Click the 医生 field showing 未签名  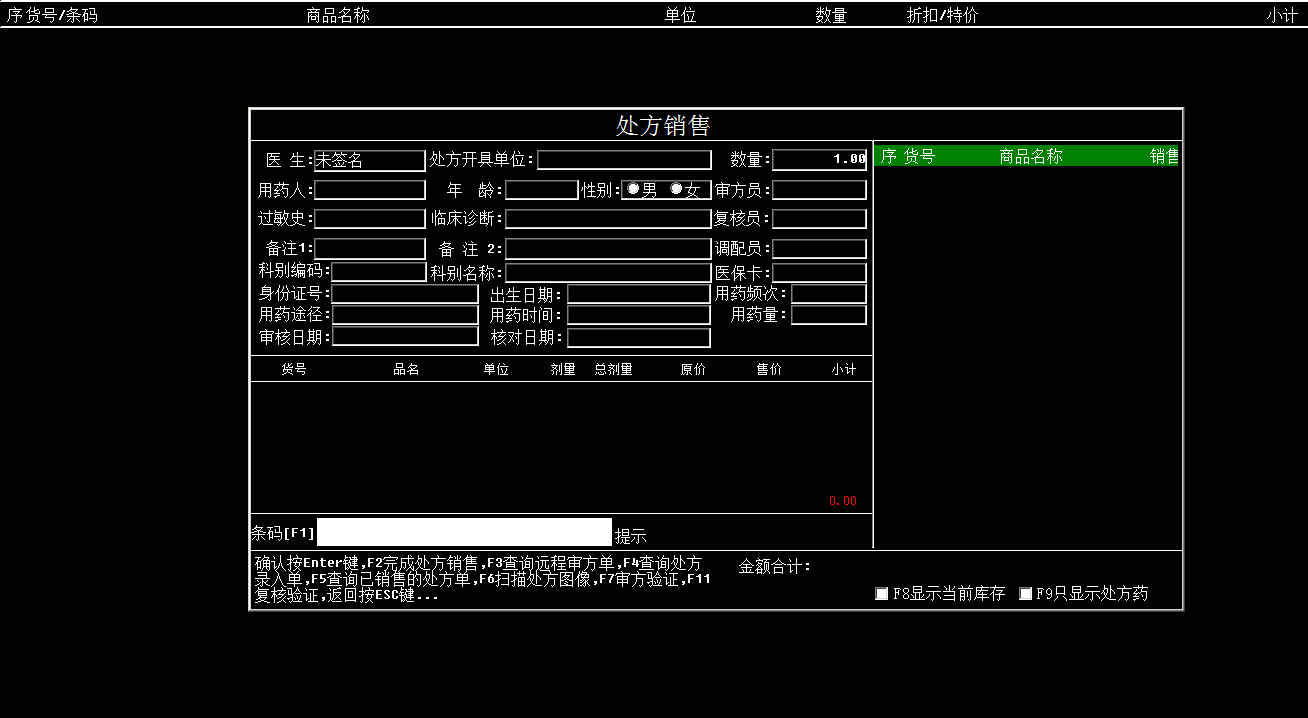(x=369, y=160)
